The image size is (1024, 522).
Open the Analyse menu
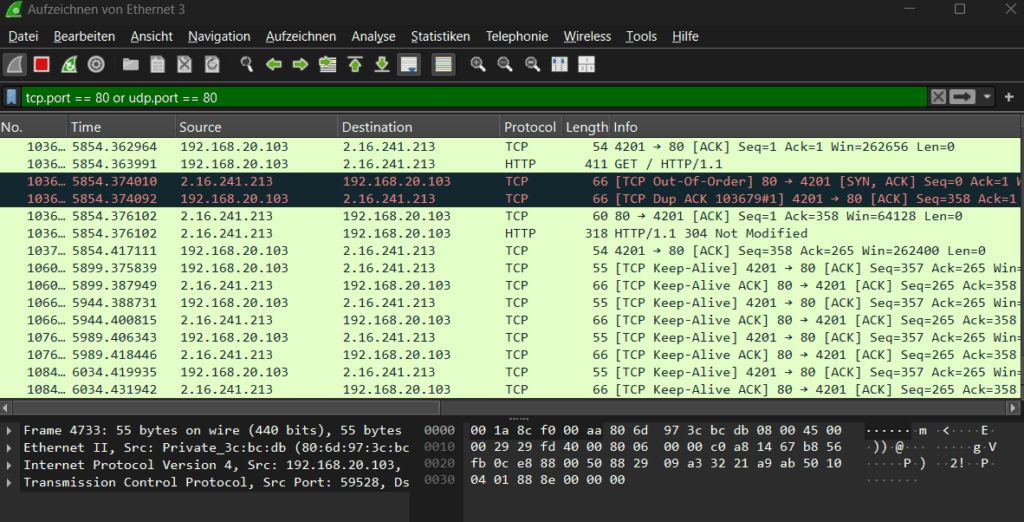coord(374,37)
